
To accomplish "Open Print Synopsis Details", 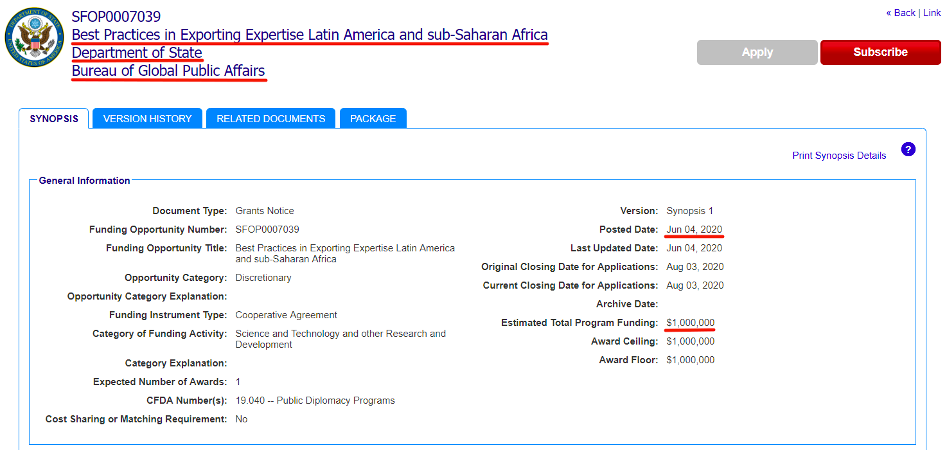I will click(839, 156).
